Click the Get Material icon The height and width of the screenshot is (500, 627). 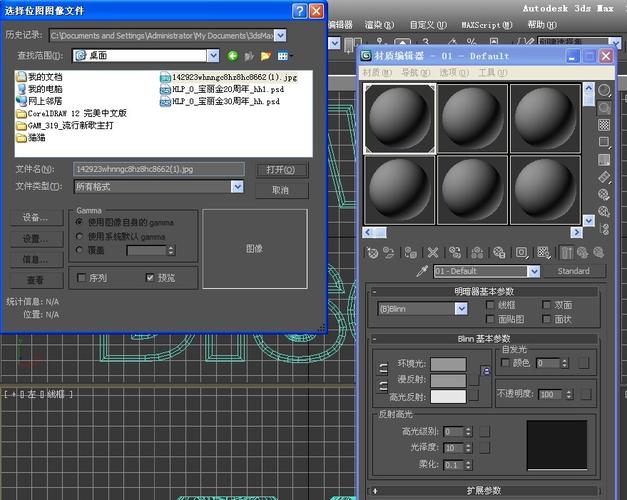tap(374, 253)
